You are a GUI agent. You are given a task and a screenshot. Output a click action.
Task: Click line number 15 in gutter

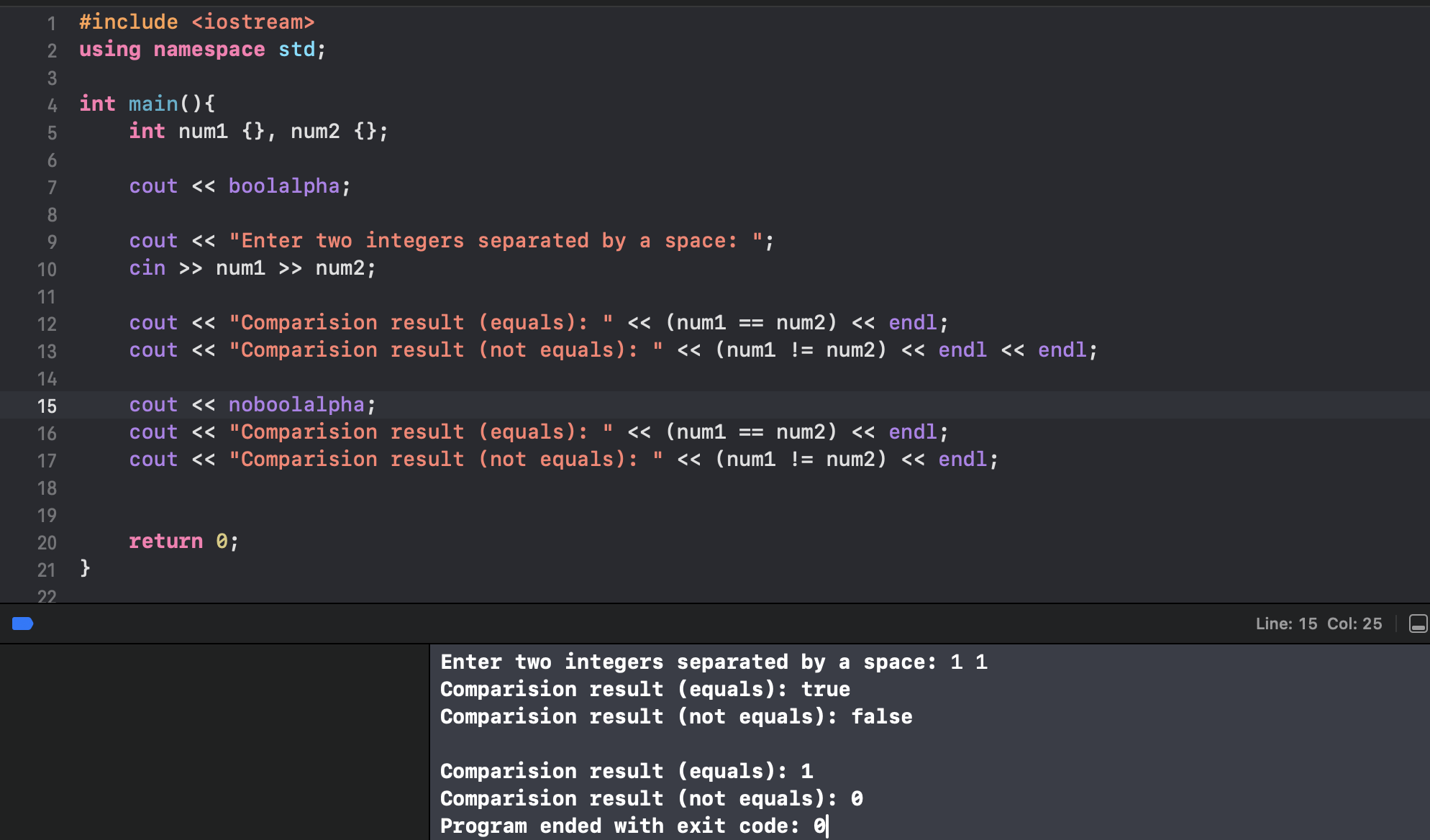(47, 406)
